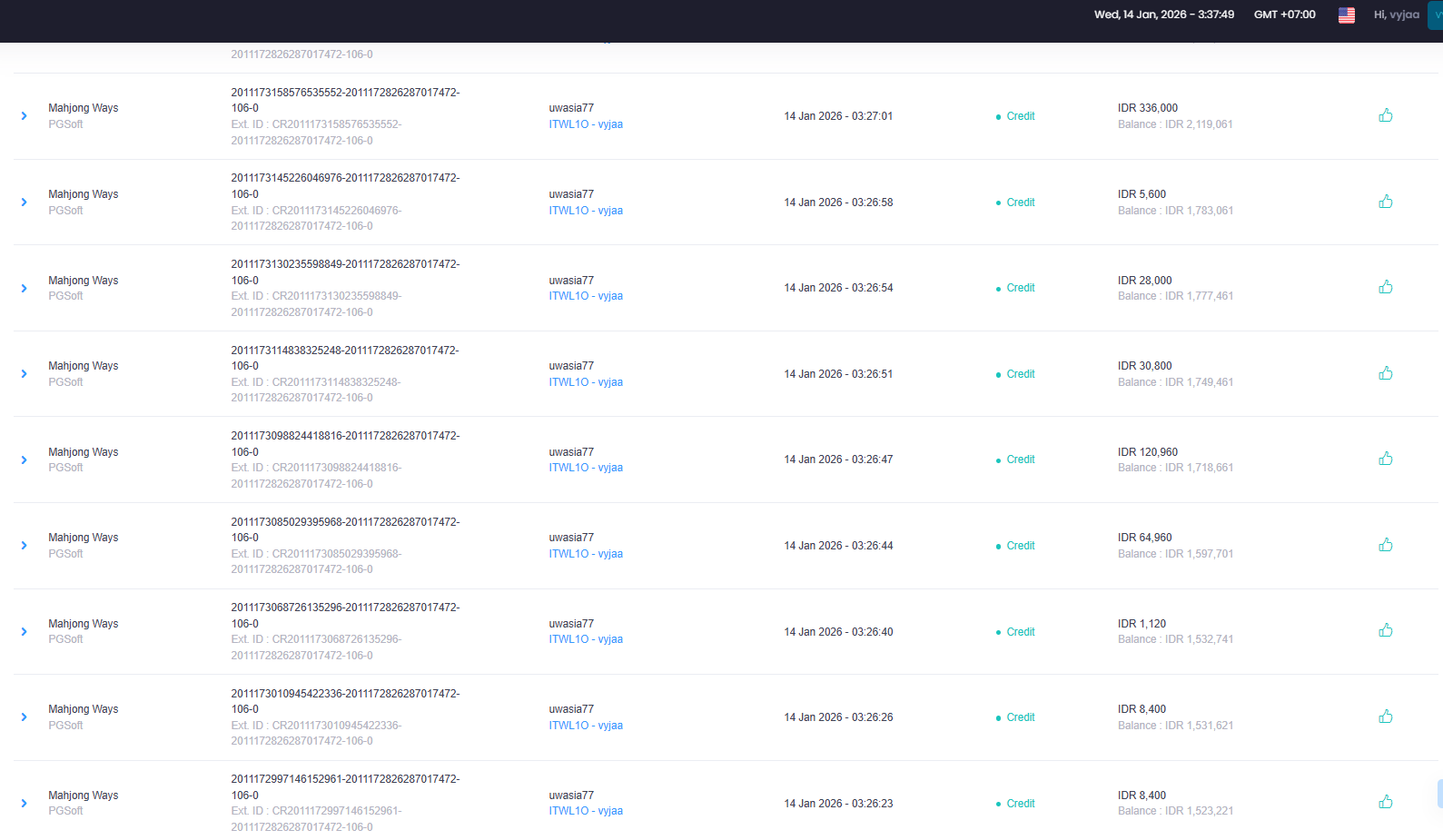Open ITWL10 - vyjaa link in 03:27:01 row
The height and width of the screenshot is (840, 1443).
(x=586, y=124)
